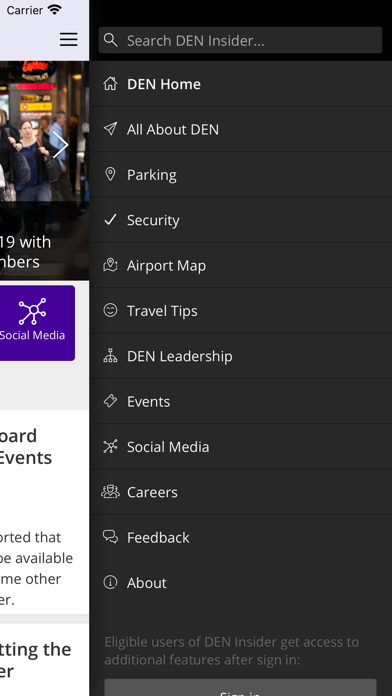Close the menu via hamburger icon
Viewport: 392px width, 696px height.
(x=69, y=40)
